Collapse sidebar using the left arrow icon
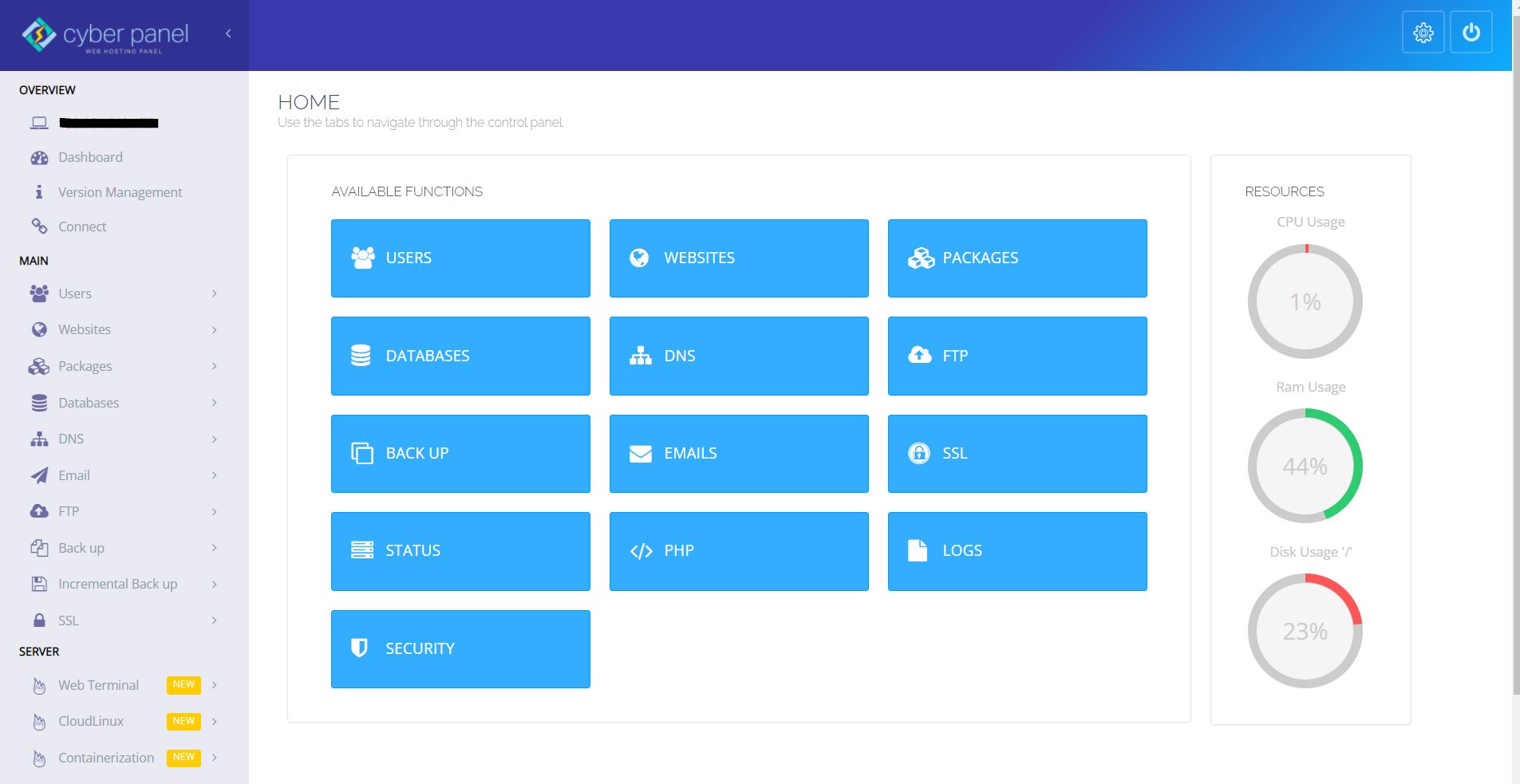The height and width of the screenshot is (784, 1520). (x=228, y=33)
